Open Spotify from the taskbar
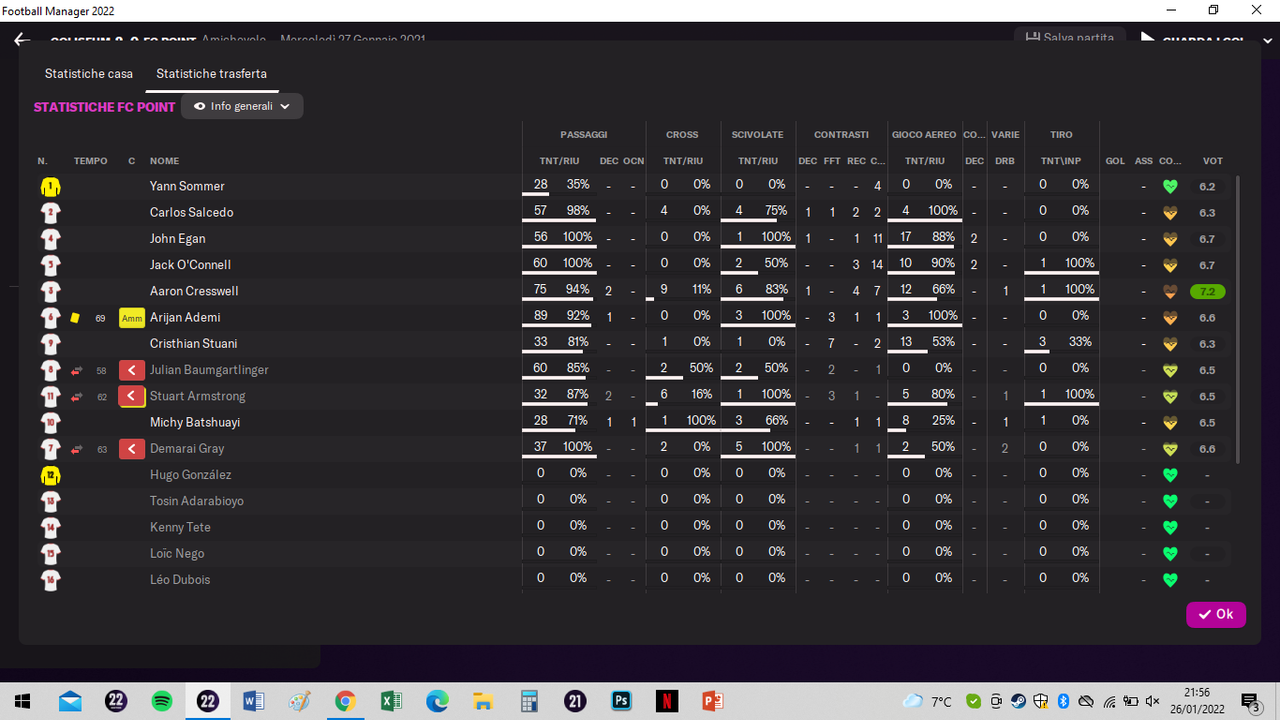 162,701
